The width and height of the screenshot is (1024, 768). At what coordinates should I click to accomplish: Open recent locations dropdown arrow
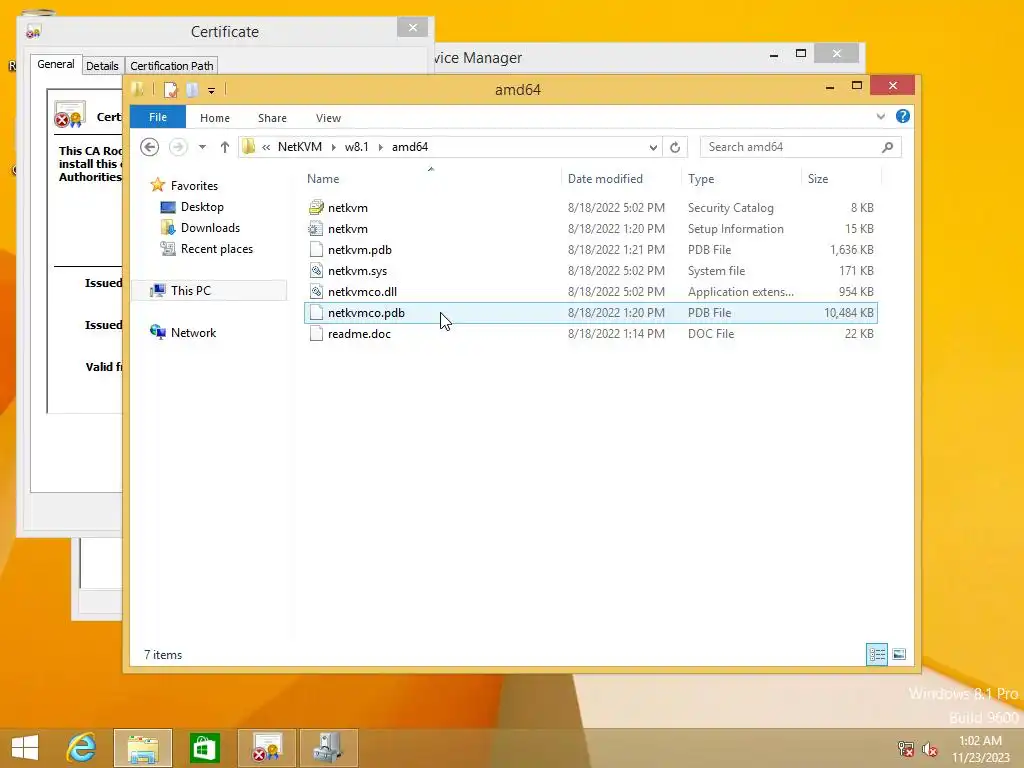tap(202, 147)
